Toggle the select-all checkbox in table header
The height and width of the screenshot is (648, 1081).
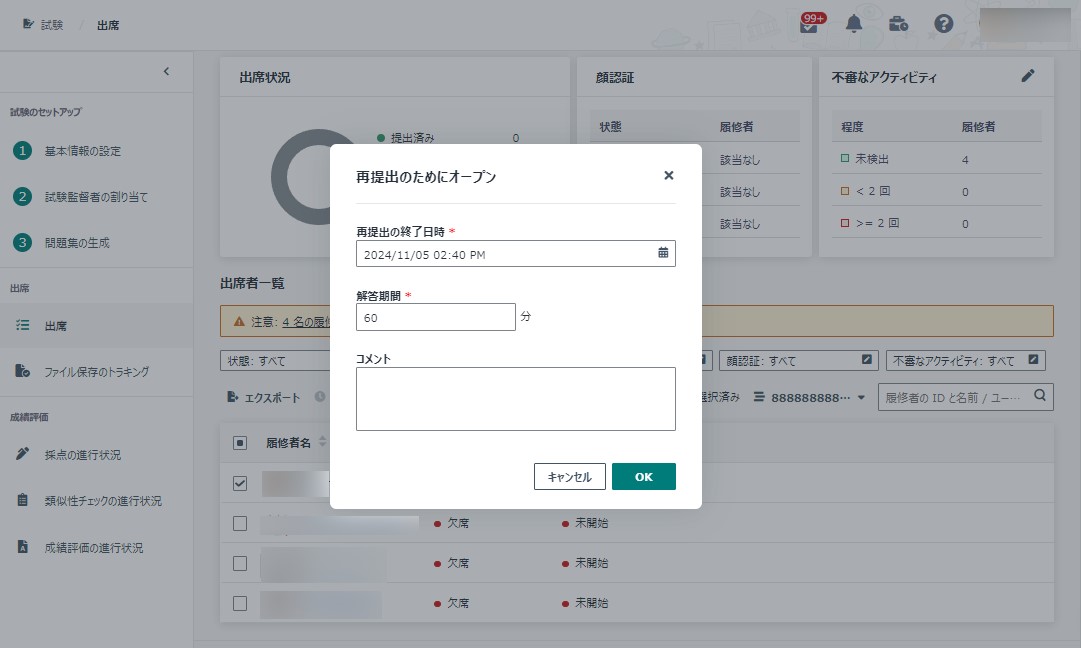[240, 443]
